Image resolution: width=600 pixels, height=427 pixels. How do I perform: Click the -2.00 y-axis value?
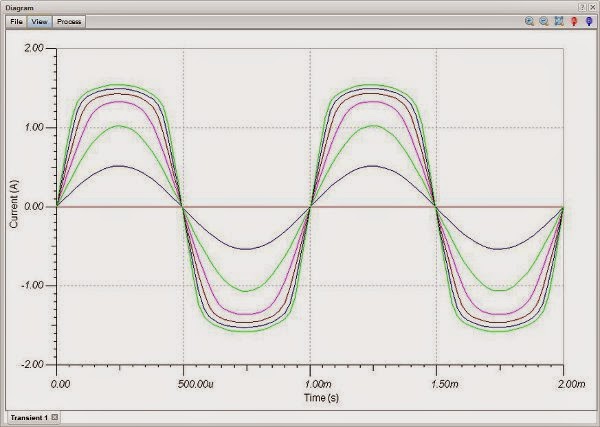[x=32, y=364]
